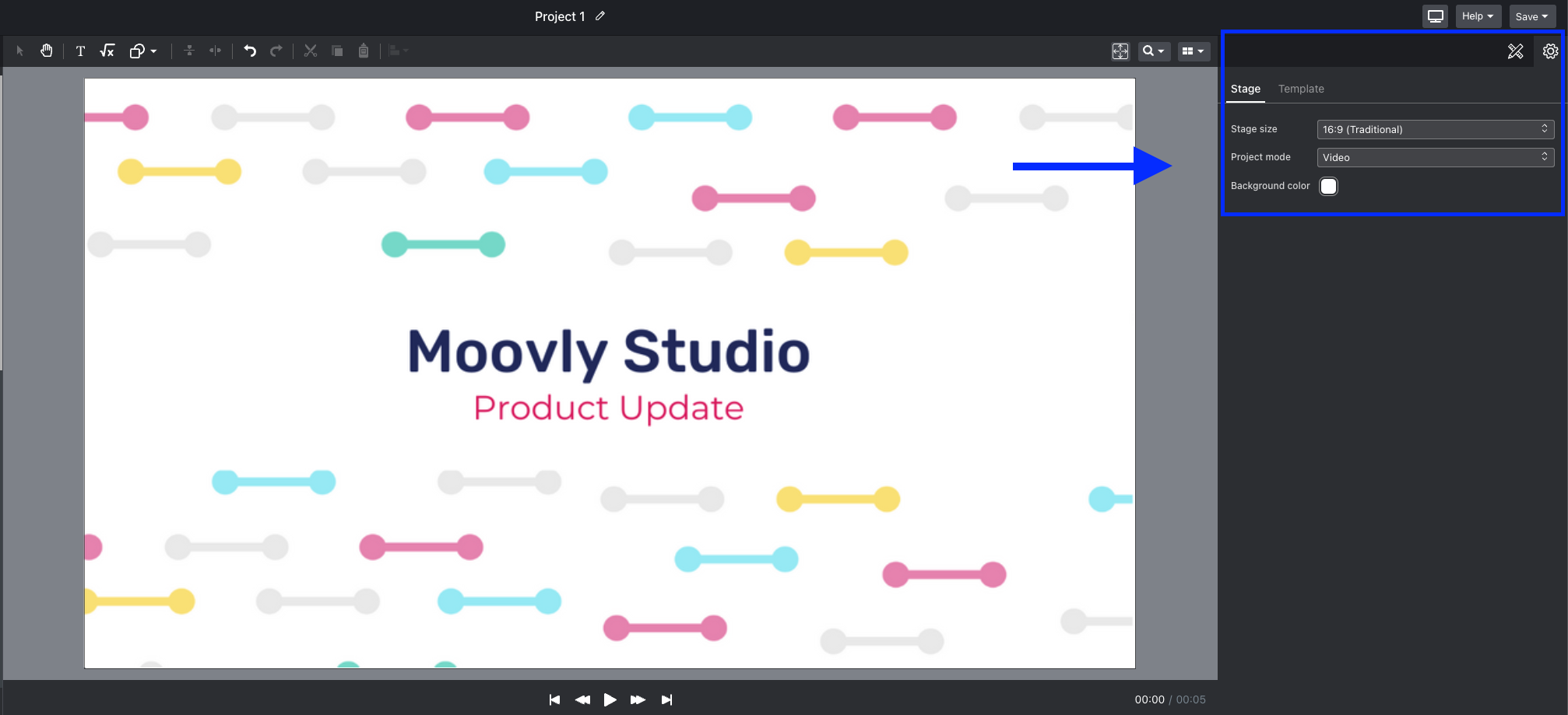Click the flip vertical icon
1568x715 pixels.
pos(189,51)
